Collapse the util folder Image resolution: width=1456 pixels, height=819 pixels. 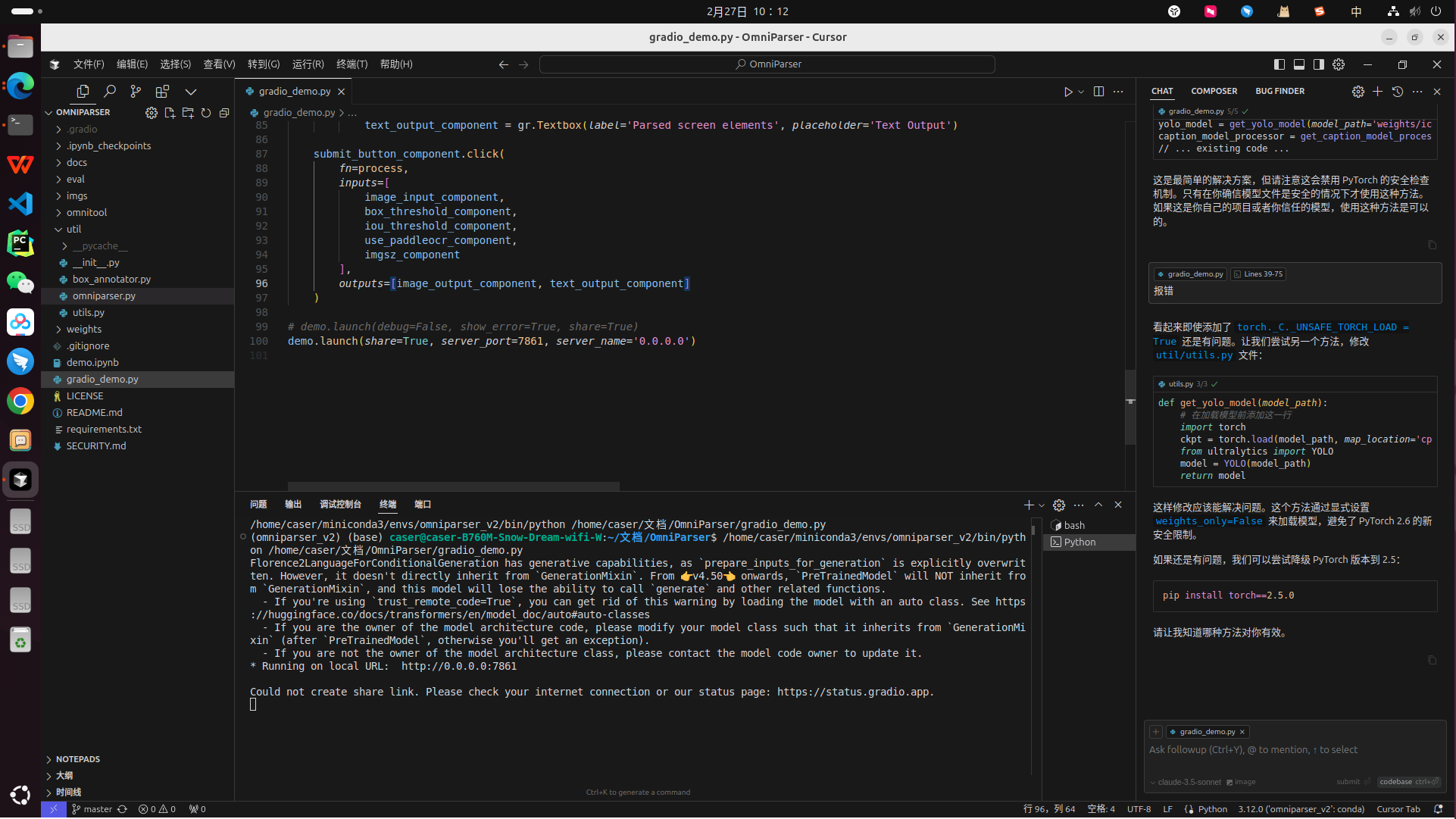pos(73,229)
